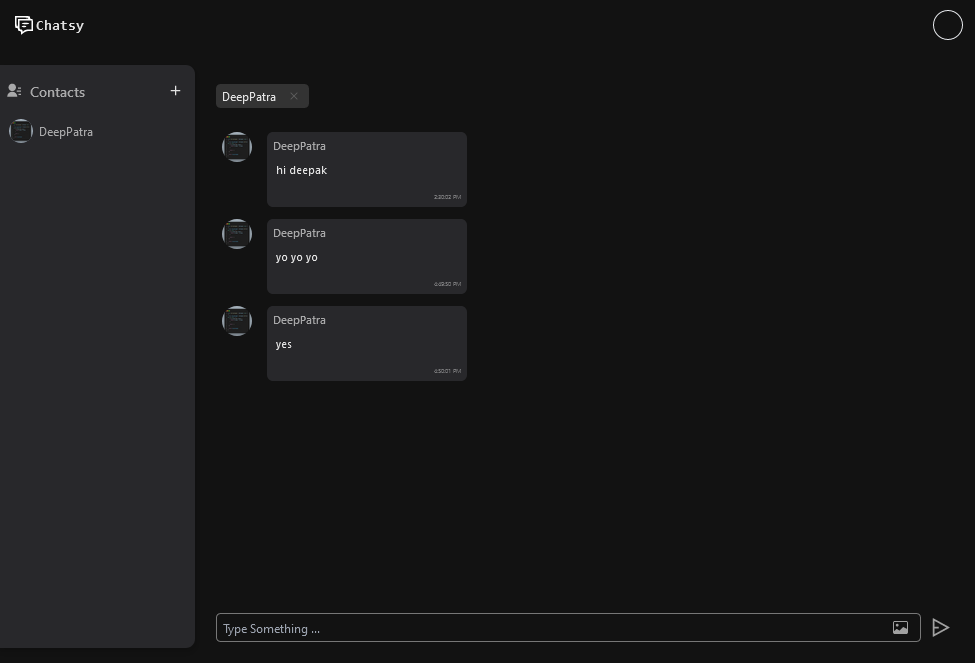Click the profile circle in the top right

point(947,24)
